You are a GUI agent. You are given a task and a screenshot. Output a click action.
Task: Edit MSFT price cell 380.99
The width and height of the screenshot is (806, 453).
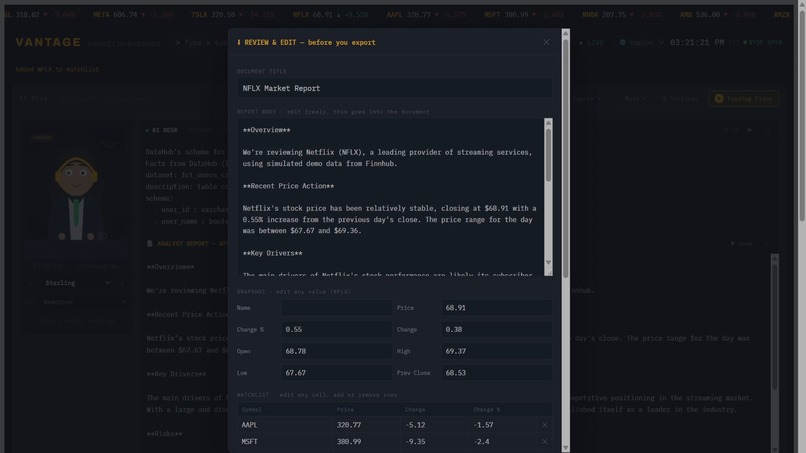(366, 441)
